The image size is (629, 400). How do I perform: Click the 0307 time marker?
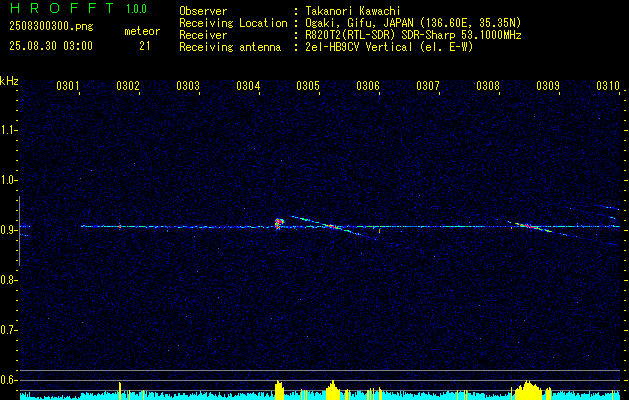[x=428, y=85]
